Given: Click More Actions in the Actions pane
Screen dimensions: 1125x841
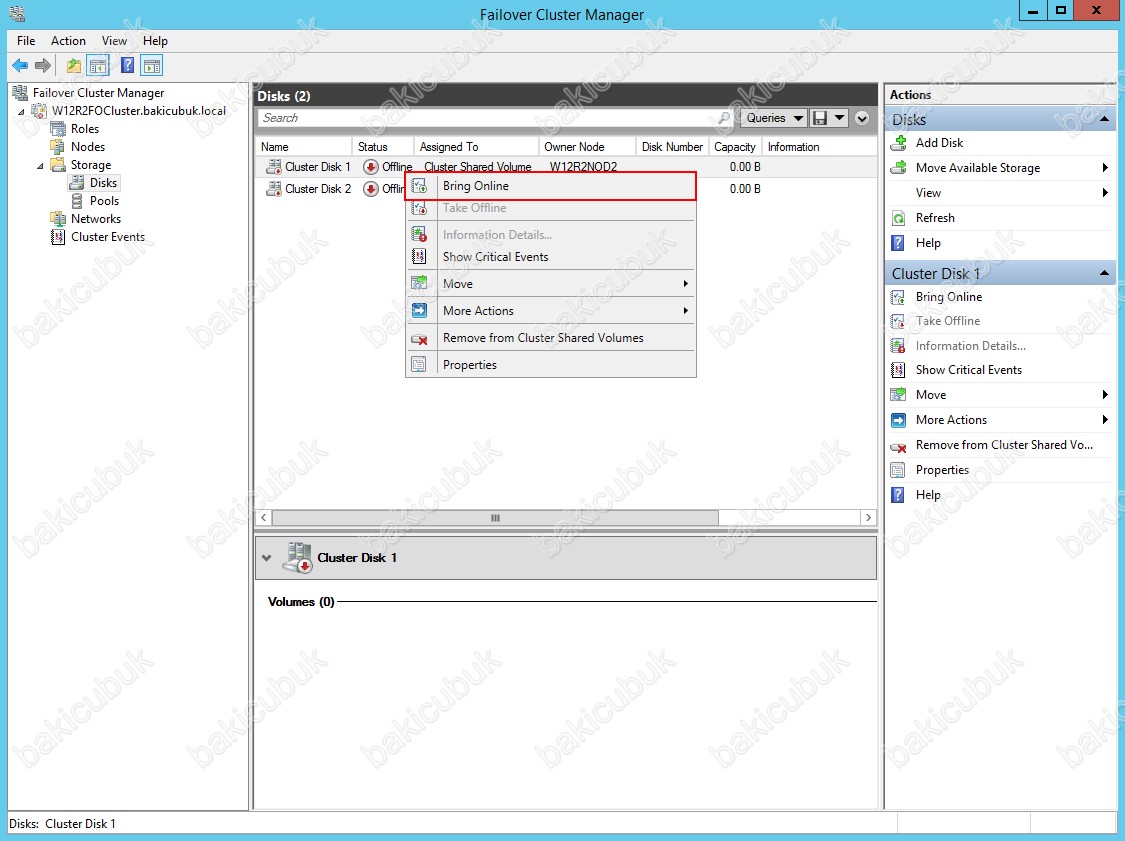Looking at the screenshot, I should click(951, 420).
